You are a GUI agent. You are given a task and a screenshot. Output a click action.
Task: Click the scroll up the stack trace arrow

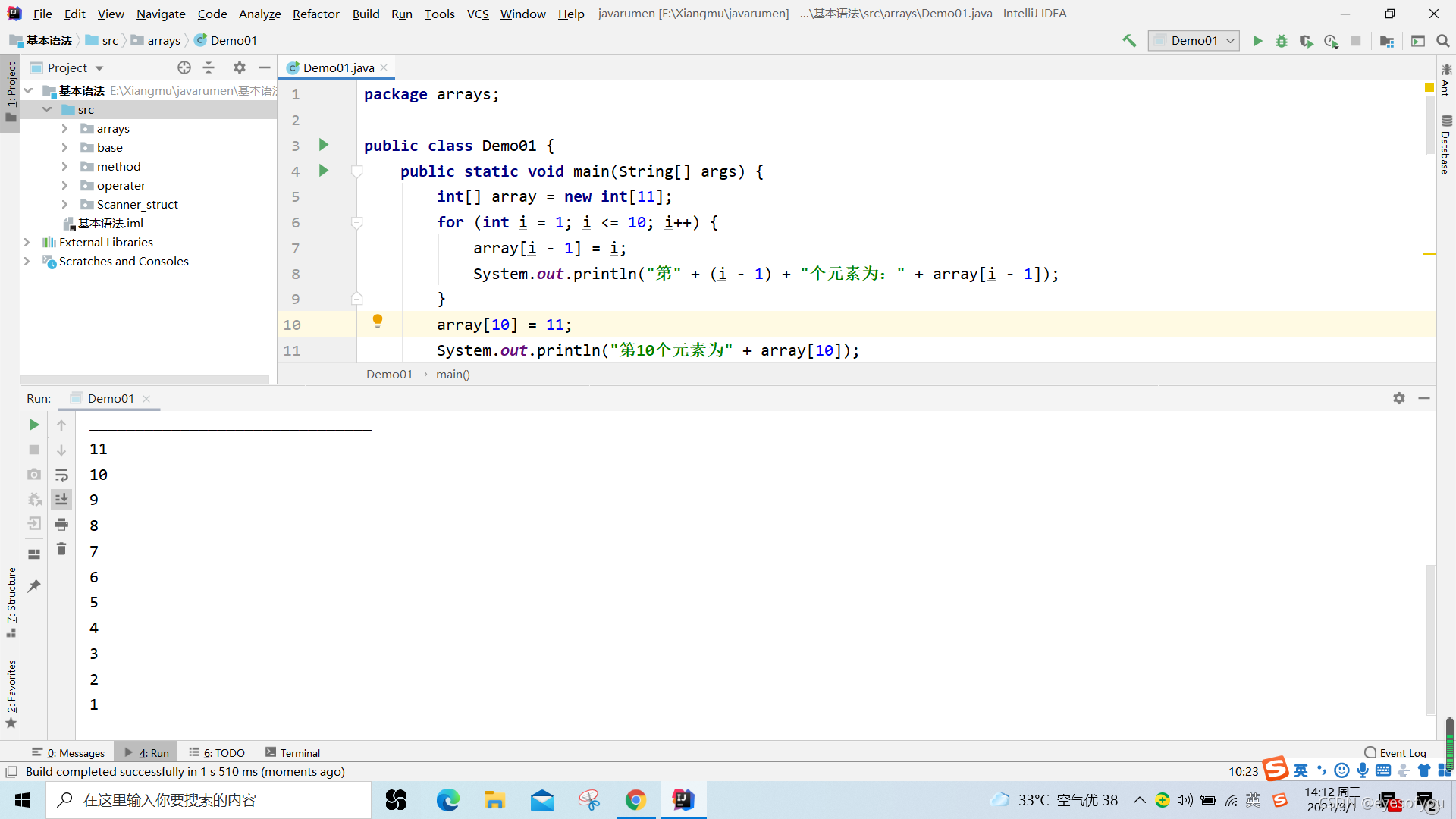coord(61,425)
